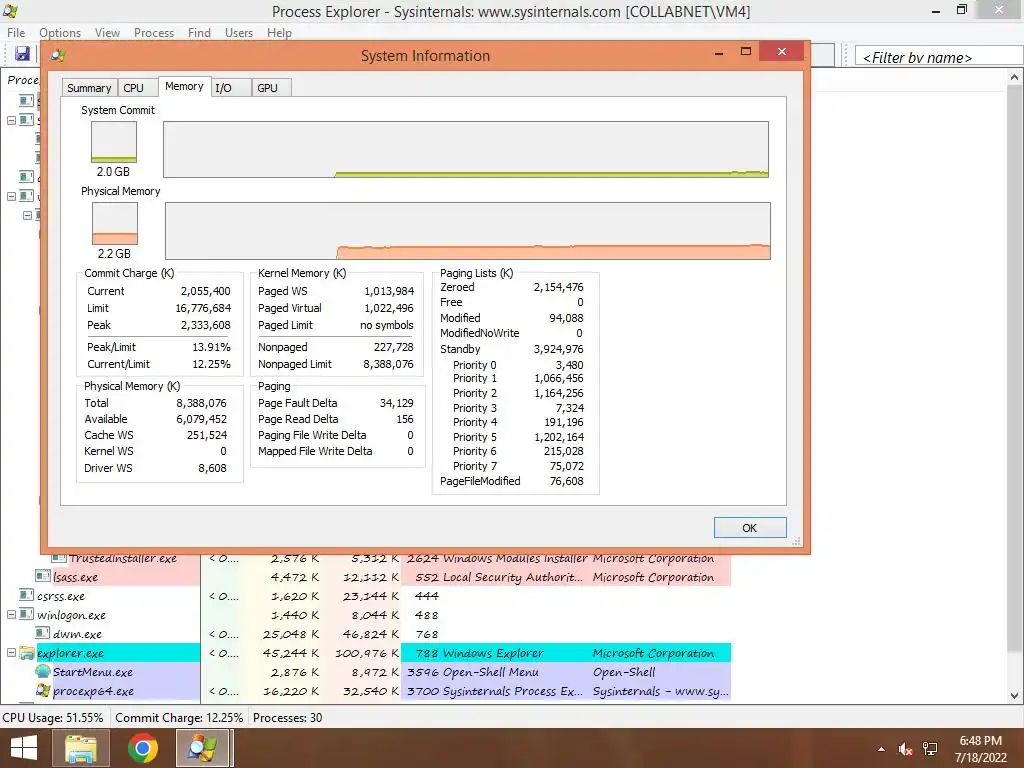Switch to the Summary tab
The image size is (1024, 768).
tap(89, 88)
